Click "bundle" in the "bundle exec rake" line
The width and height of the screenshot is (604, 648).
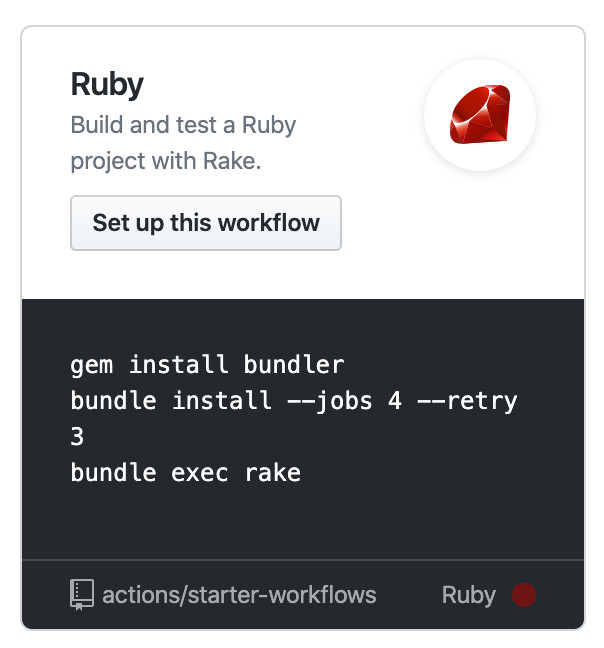coord(113,472)
